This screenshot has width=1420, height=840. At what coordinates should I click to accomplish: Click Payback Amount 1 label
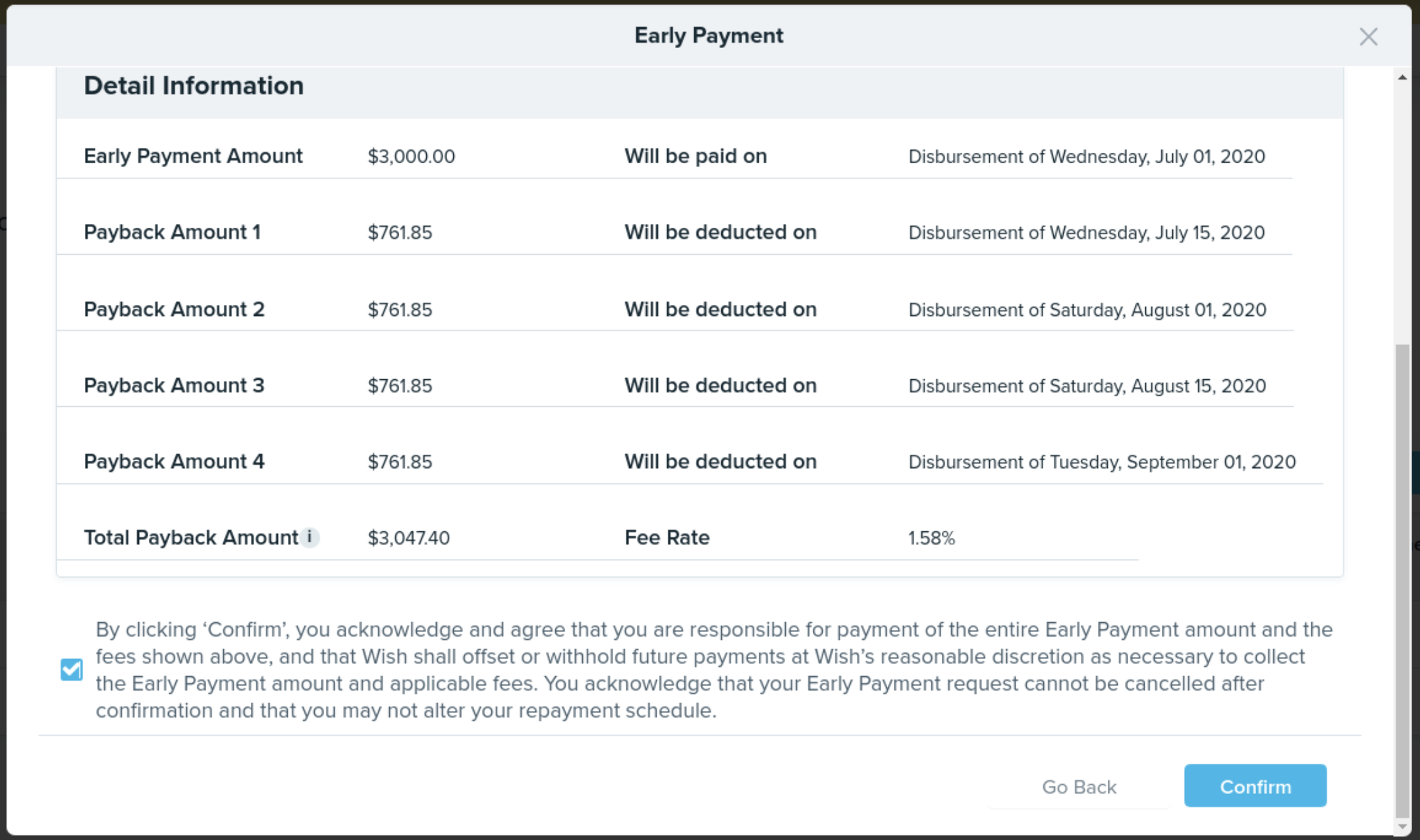click(x=172, y=232)
